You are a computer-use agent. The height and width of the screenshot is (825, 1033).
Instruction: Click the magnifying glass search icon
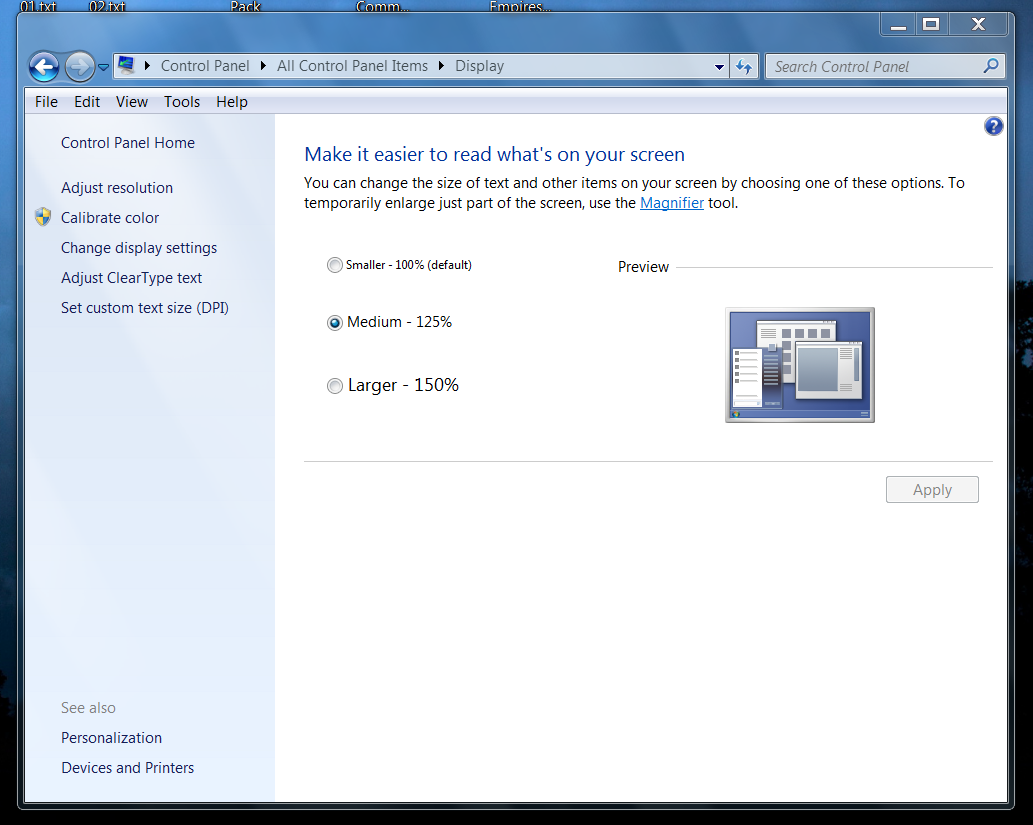(990, 67)
